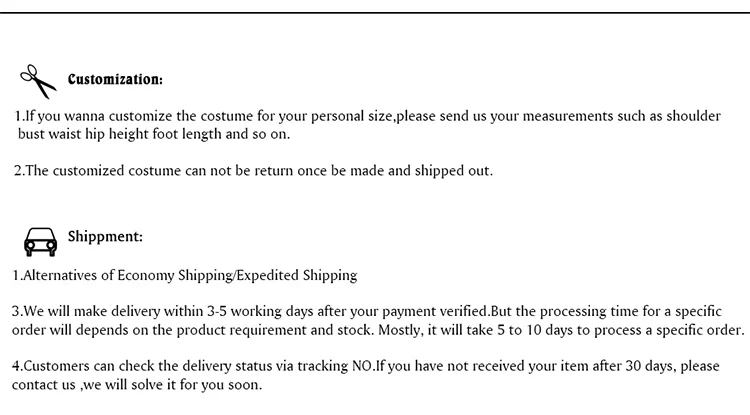Image resolution: width=750 pixels, height=415 pixels.
Task: Click the car icon beside Shippment
Action: point(40,242)
